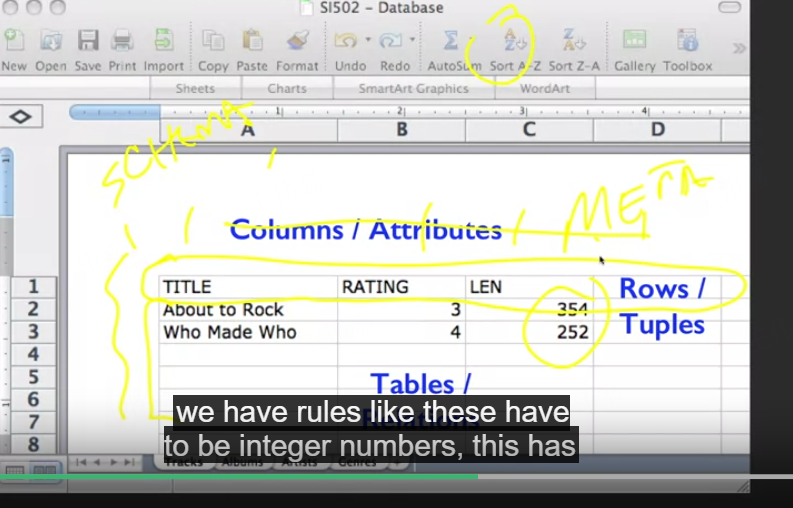Select row 1 header
The height and width of the screenshot is (508, 793).
[33, 287]
